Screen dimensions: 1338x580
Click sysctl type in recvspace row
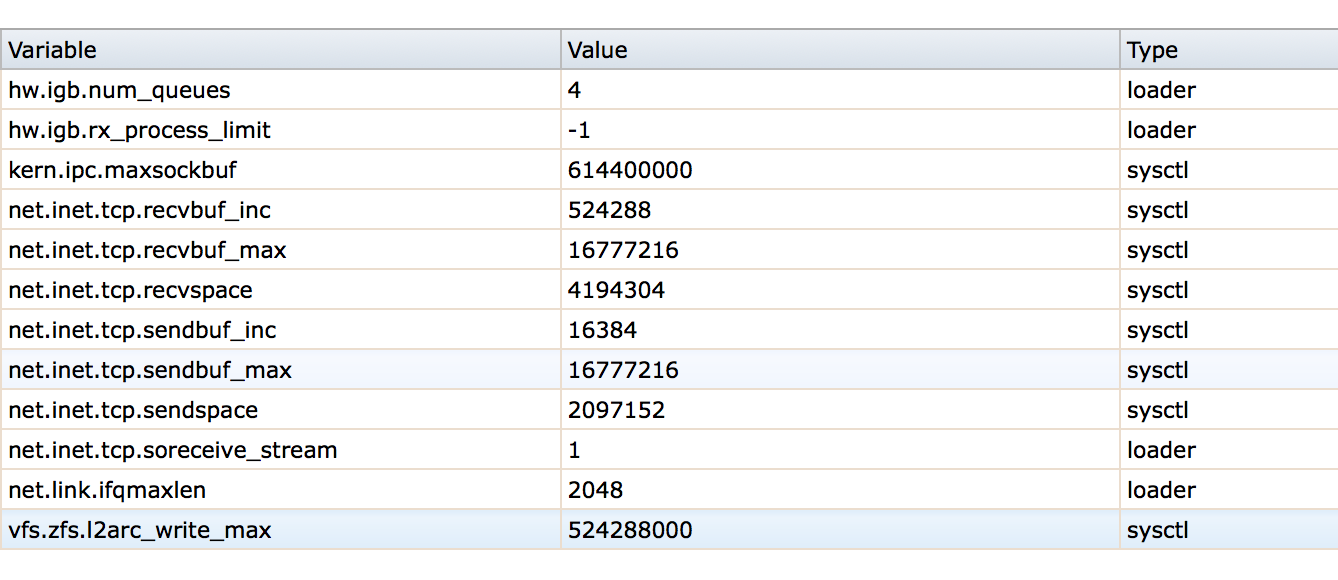[1158, 290]
